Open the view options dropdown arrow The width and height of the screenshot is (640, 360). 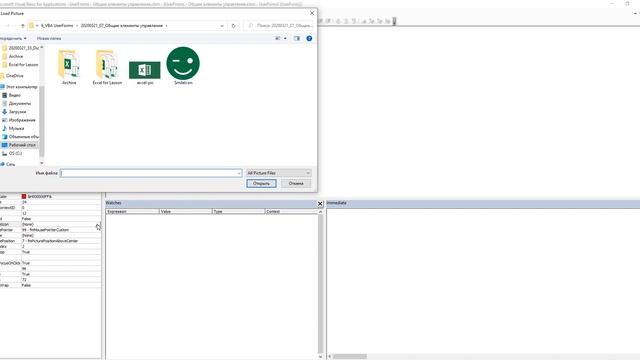[285, 38]
